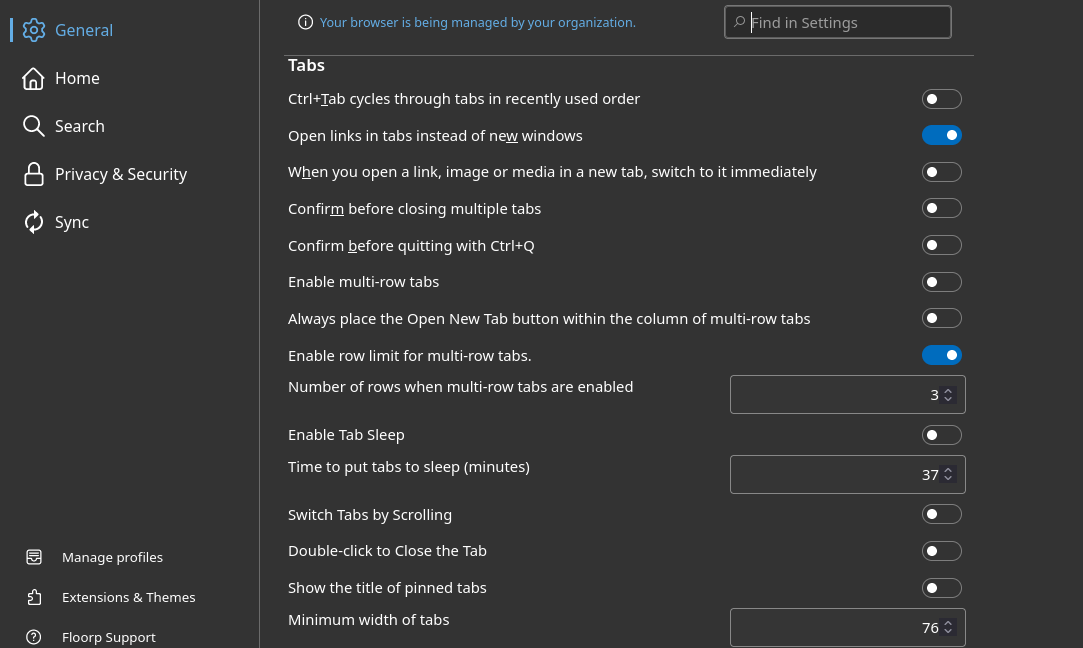Screen dimensions: 1083x648
Task: Enable multi-row tabs toggle
Action: (x=941, y=282)
